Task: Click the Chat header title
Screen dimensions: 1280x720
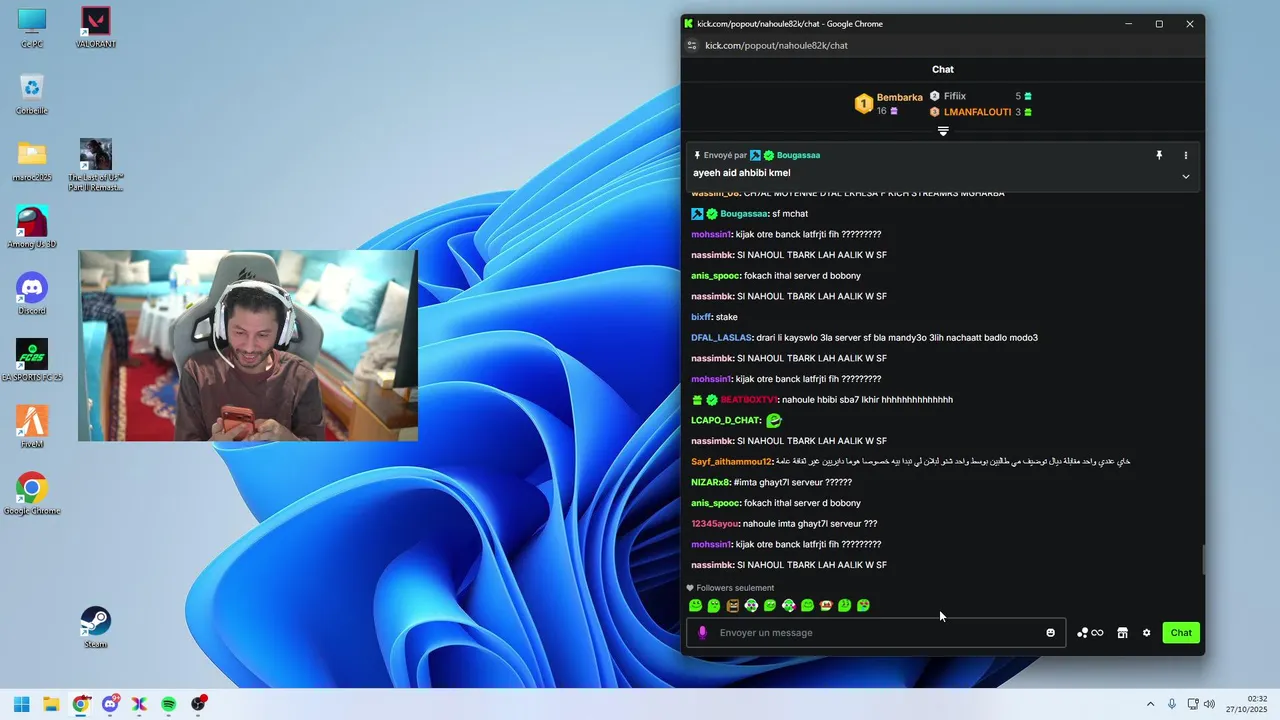Action: (x=943, y=69)
